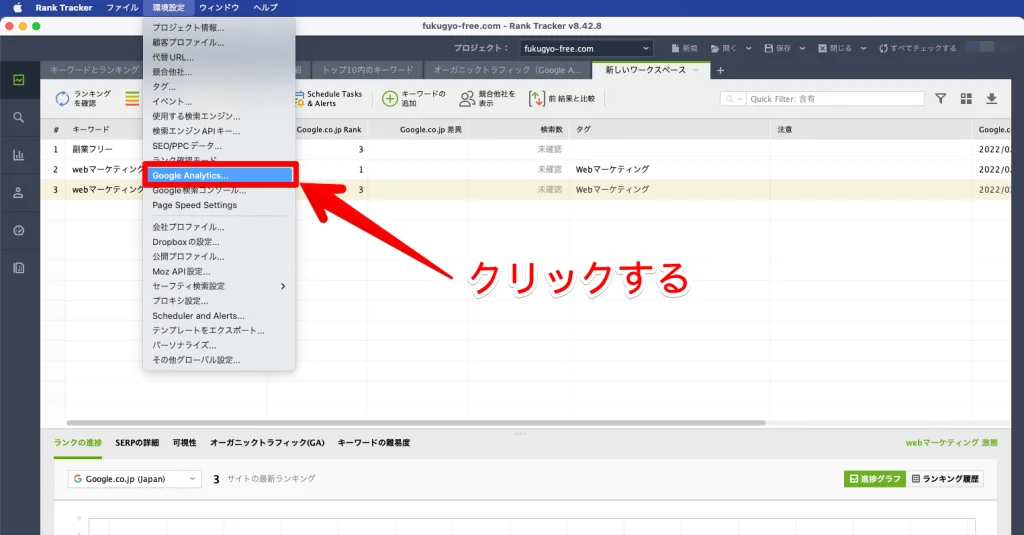1024x535 pixels.
Task: Expand the 保存 dropdown arrow
Action: pyautogui.click(x=803, y=48)
